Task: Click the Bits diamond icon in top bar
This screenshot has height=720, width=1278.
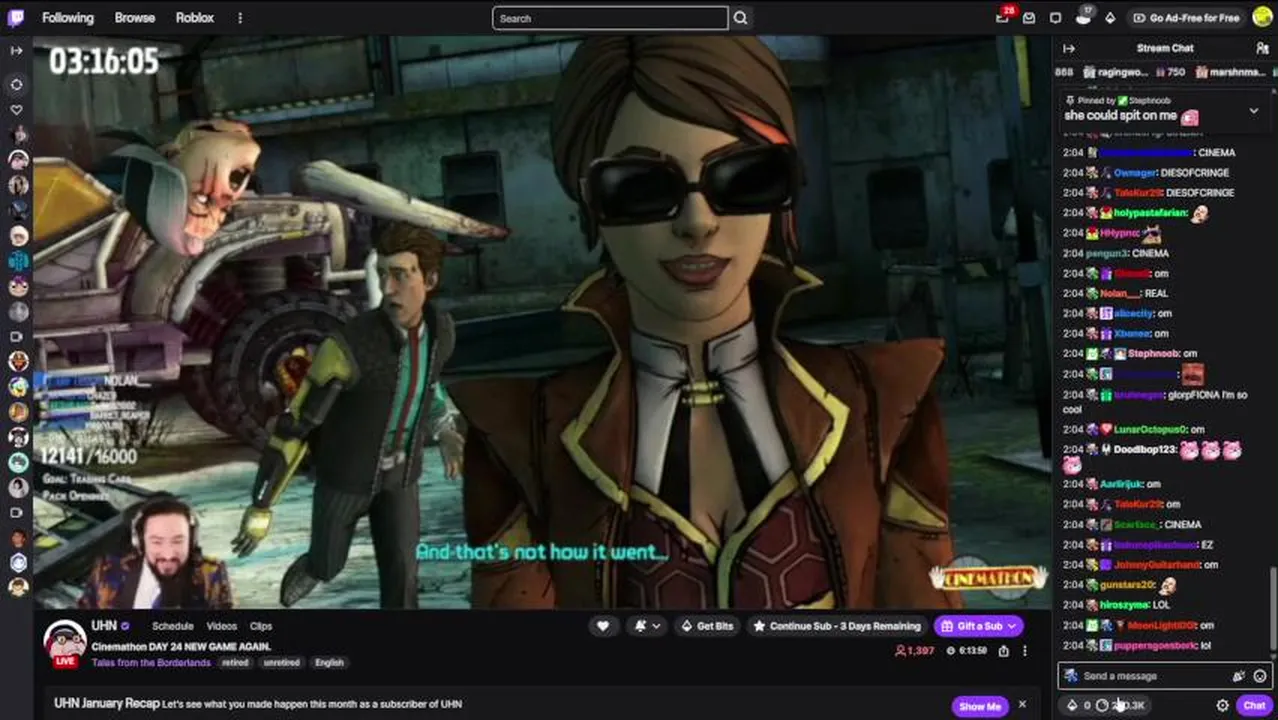Action: pos(1110,18)
